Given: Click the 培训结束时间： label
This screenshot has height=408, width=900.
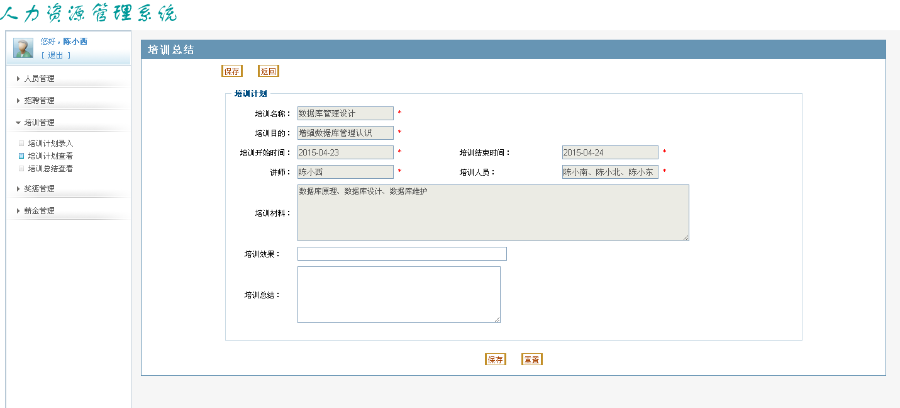Looking at the screenshot, I should pyautogui.click(x=485, y=153).
